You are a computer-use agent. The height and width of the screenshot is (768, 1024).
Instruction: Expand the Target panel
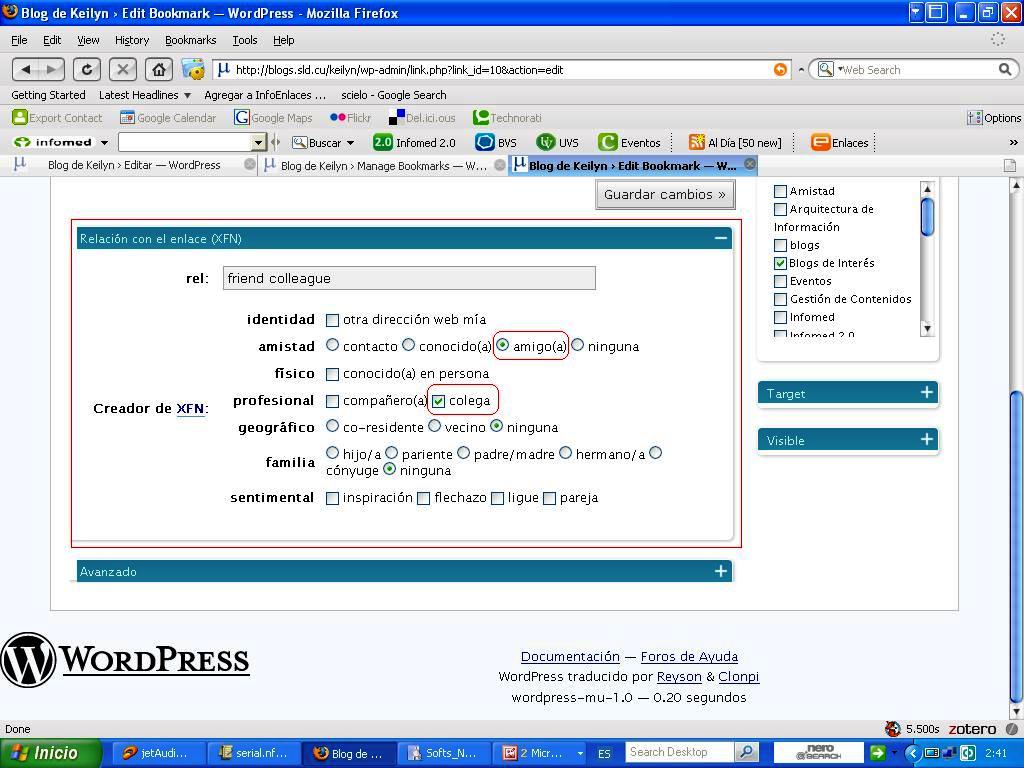coord(926,393)
